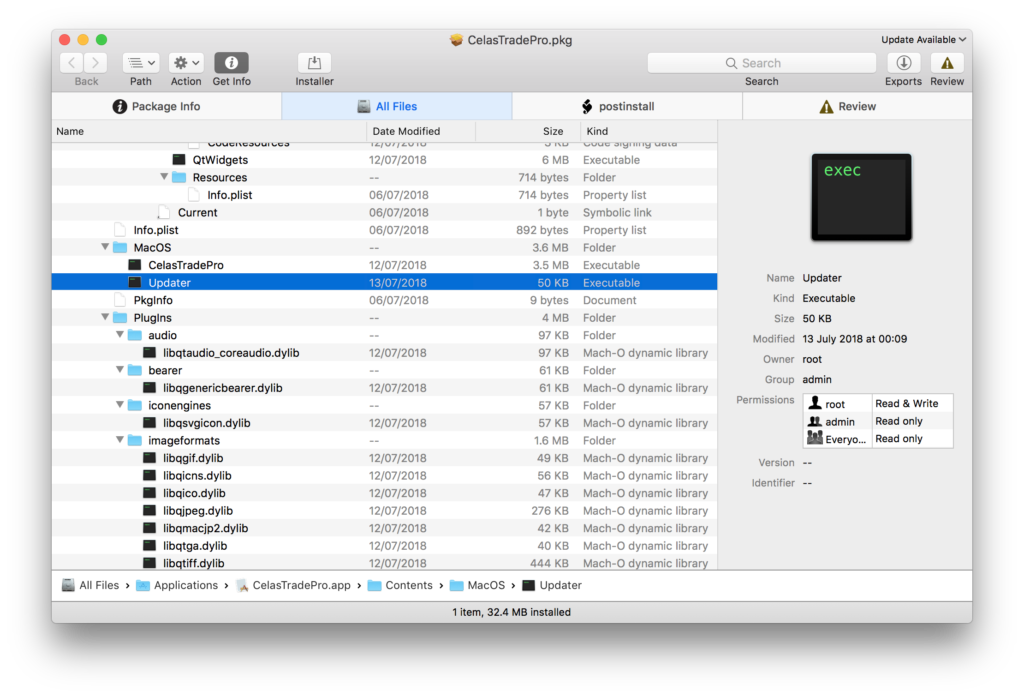This screenshot has width=1024, height=697.
Task: Open the Installer toolbar icon
Action: 314,63
